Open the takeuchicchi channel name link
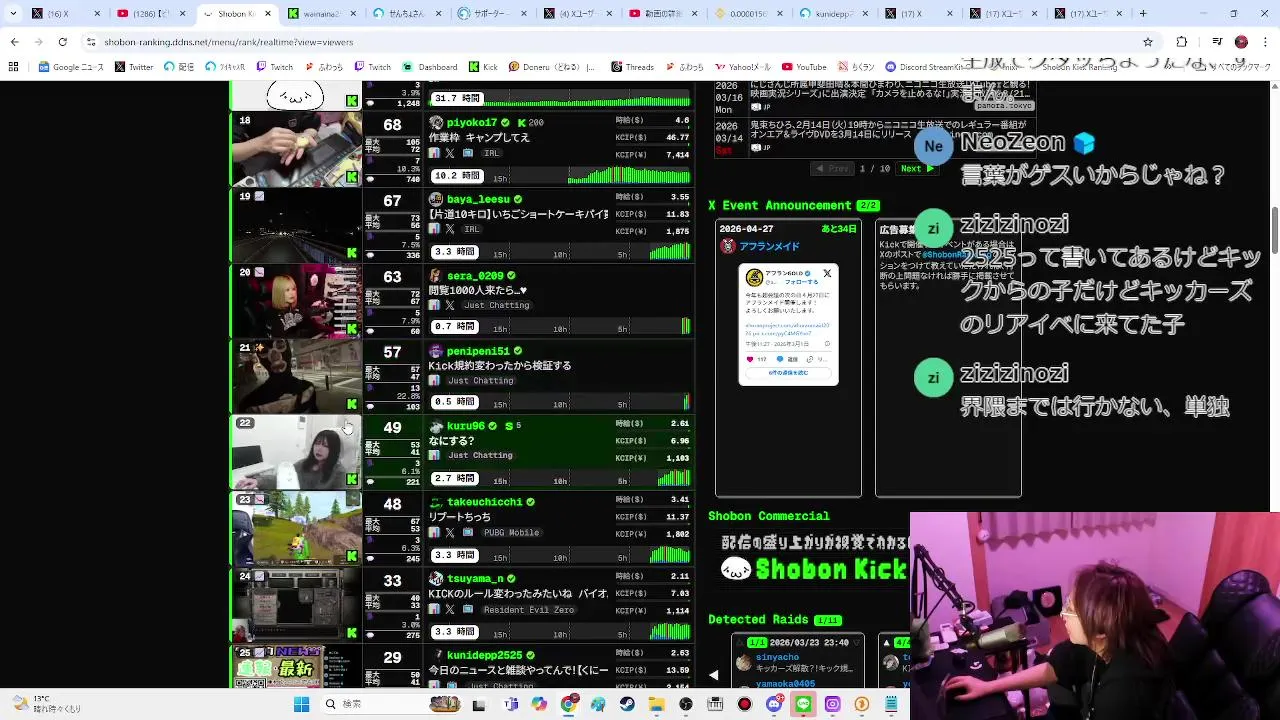Screen dimensions: 1280x720 click(x=485, y=502)
